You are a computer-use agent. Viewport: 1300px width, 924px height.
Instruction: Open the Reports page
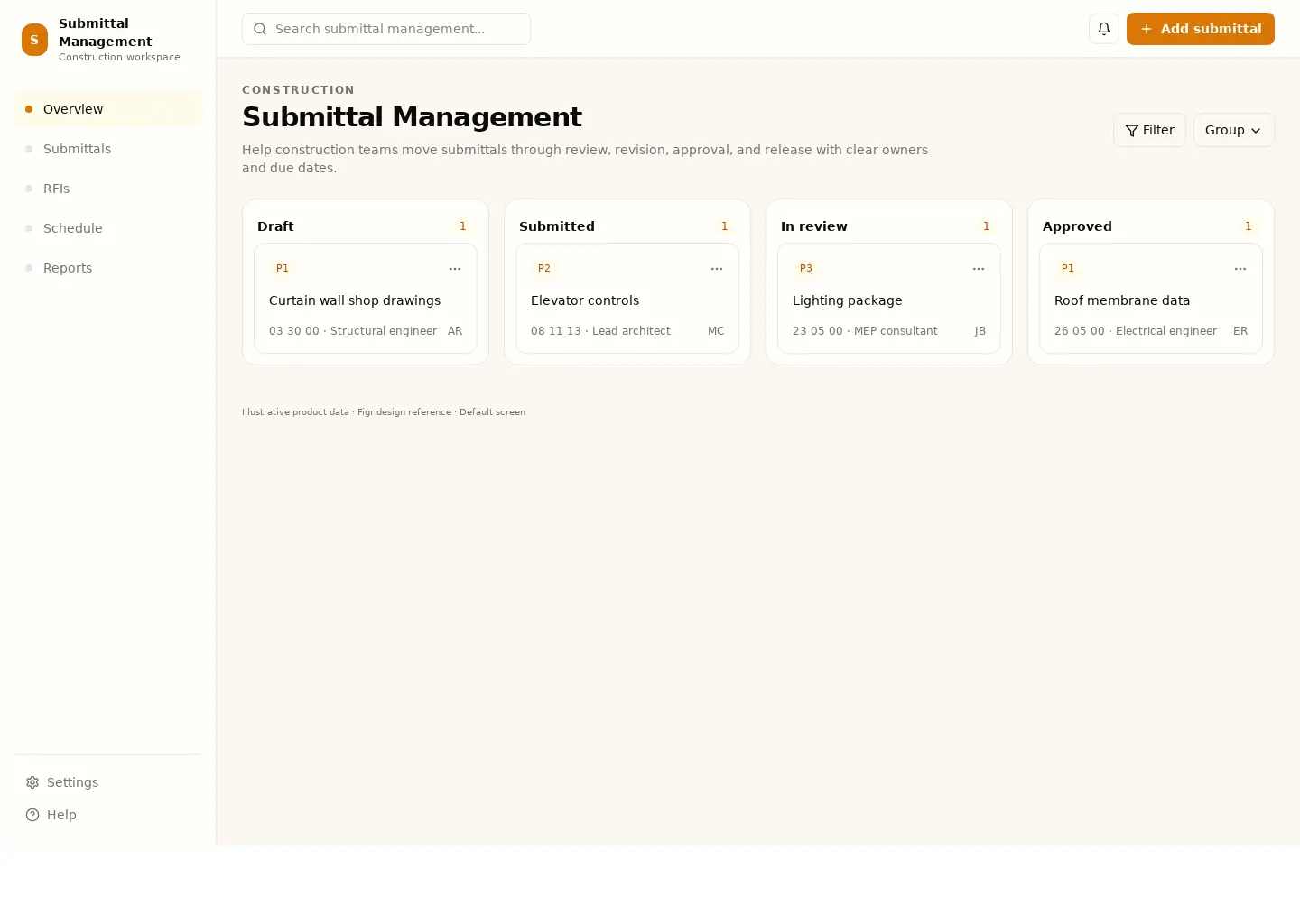point(107,268)
